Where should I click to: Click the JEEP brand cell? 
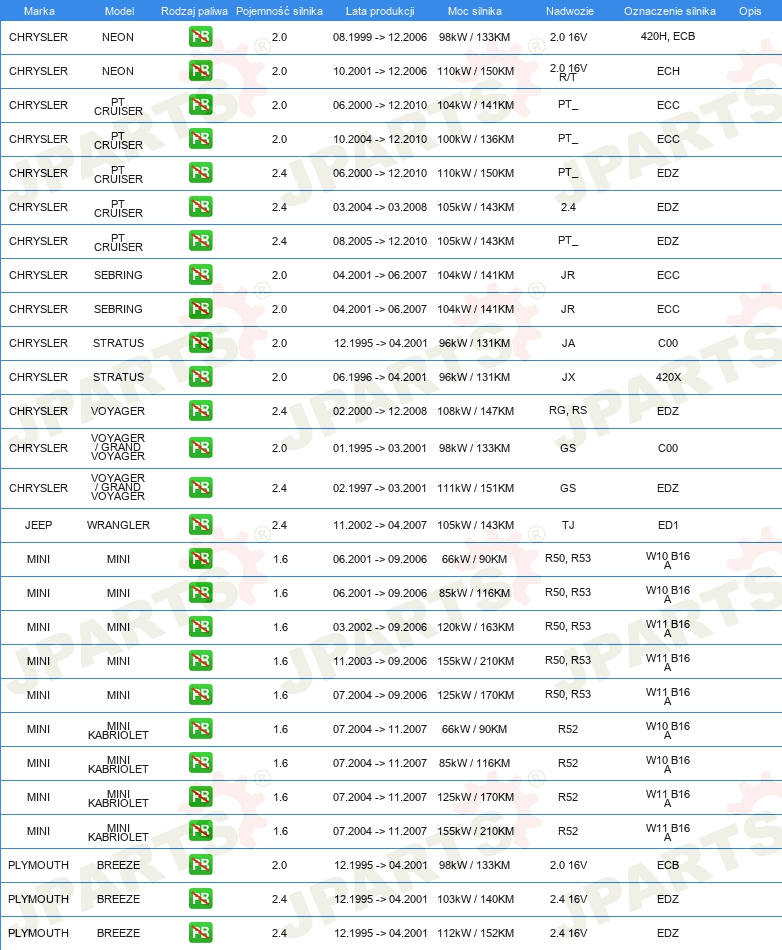pyautogui.click(x=38, y=525)
